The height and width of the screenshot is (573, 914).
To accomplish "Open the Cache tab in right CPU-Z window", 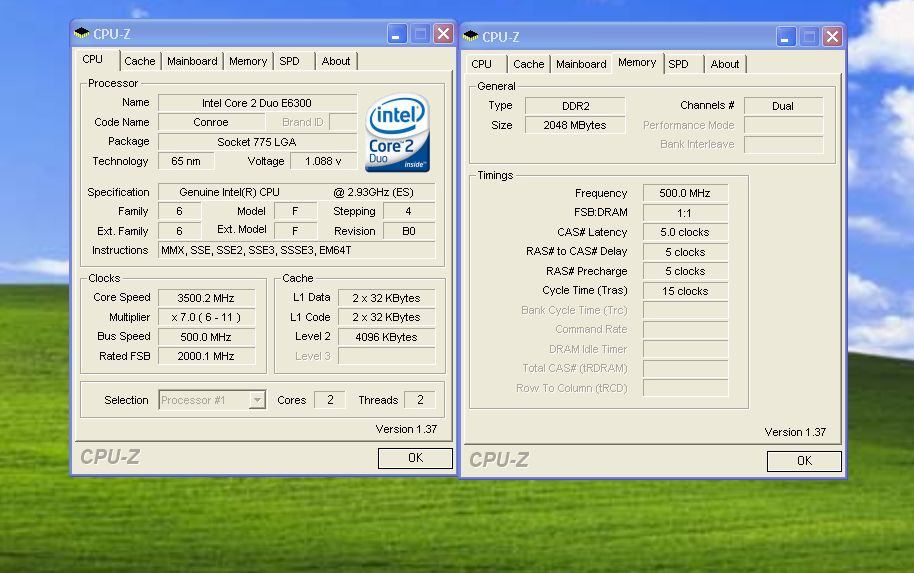I will click(529, 64).
